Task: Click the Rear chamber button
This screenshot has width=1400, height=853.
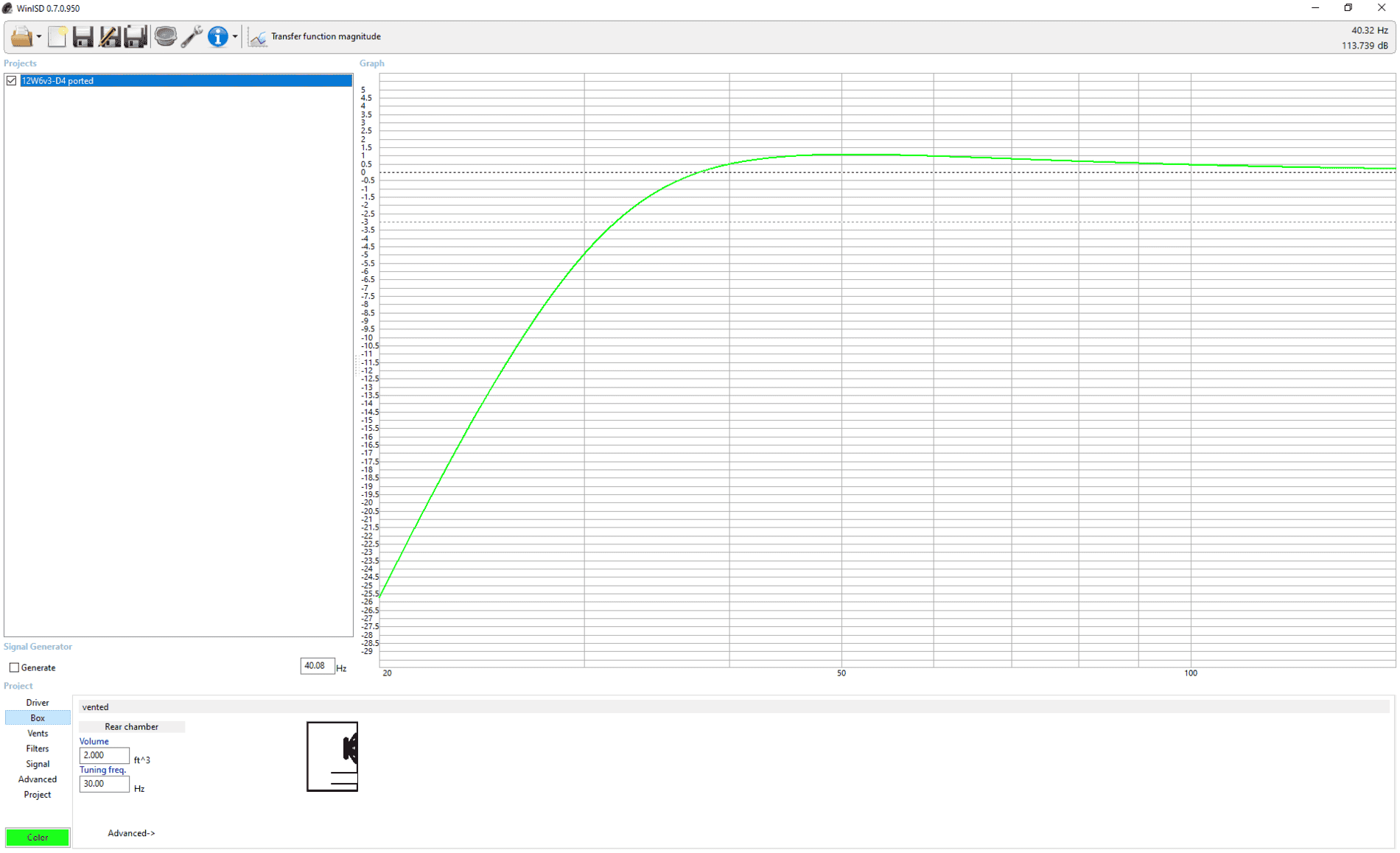Action: [132, 727]
